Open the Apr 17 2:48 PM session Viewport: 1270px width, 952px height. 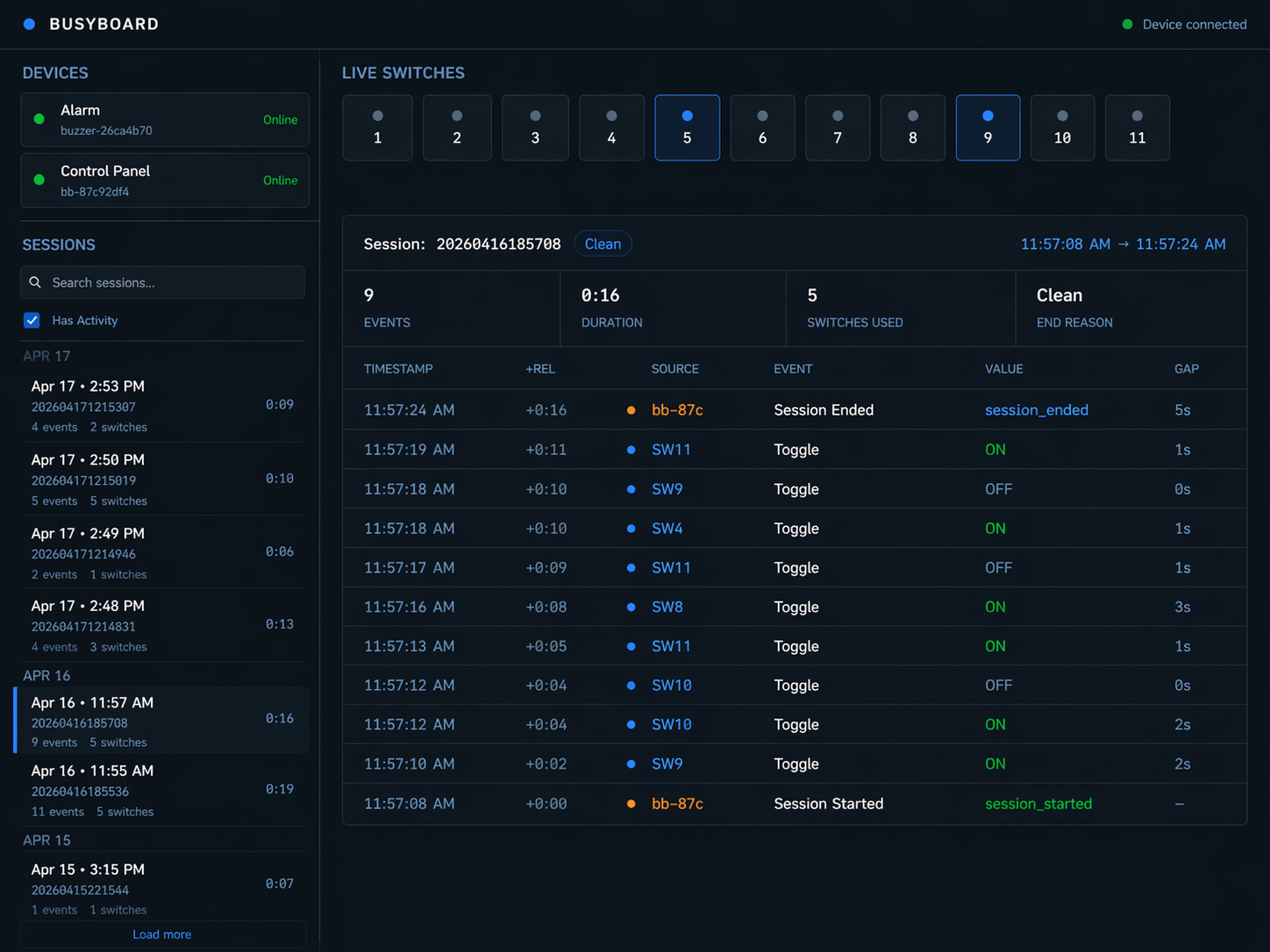(162, 625)
